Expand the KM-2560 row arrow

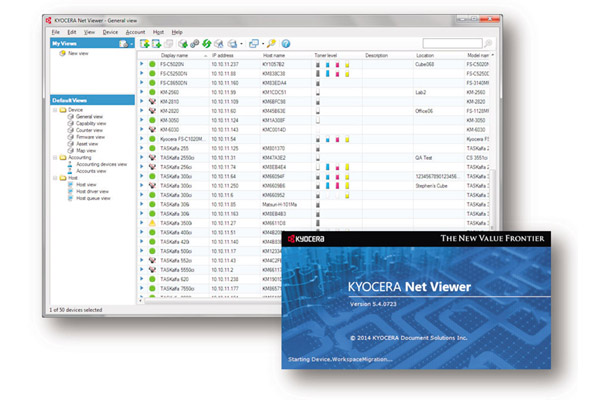[x=142, y=92]
